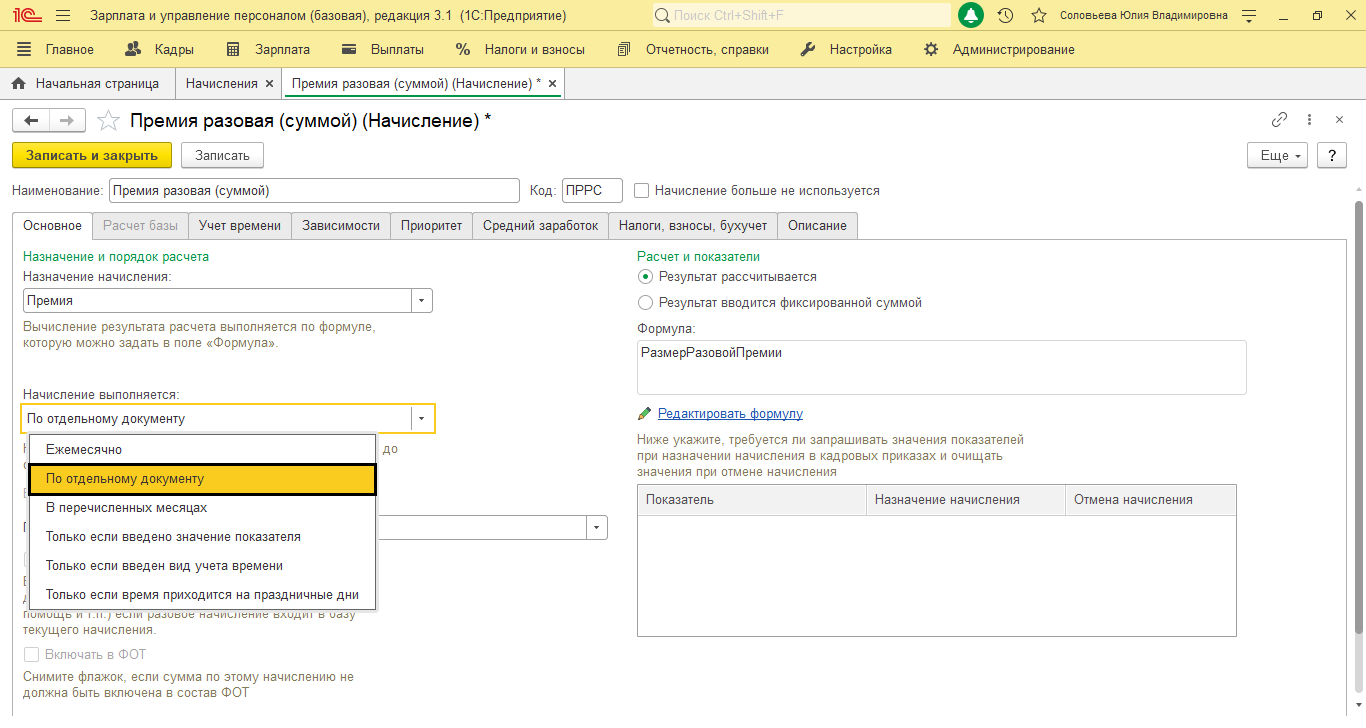The height and width of the screenshot is (728, 1366).
Task: Click Записать и закрыть button
Action: point(92,155)
